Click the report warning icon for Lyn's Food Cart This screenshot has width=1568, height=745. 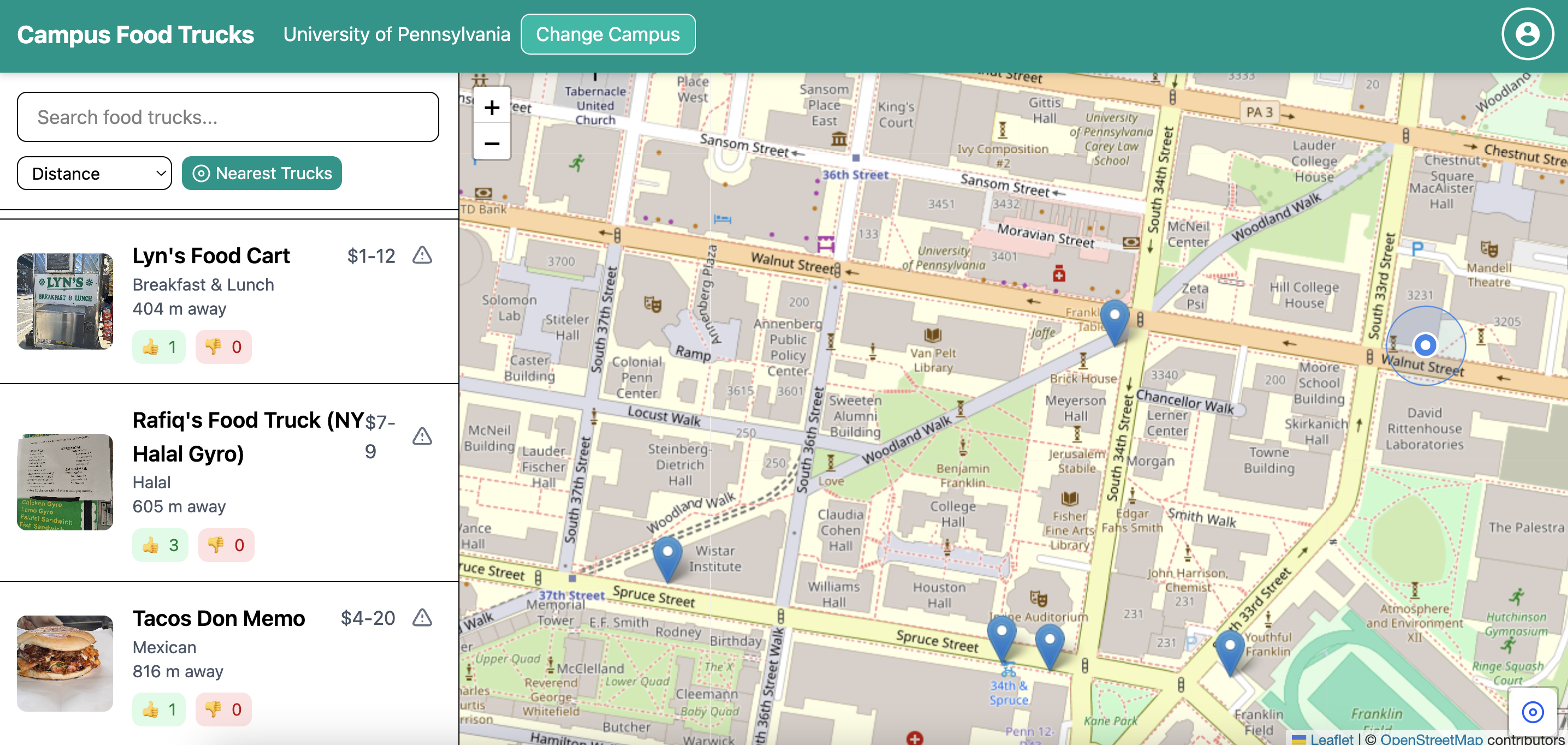pyautogui.click(x=422, y=255)
